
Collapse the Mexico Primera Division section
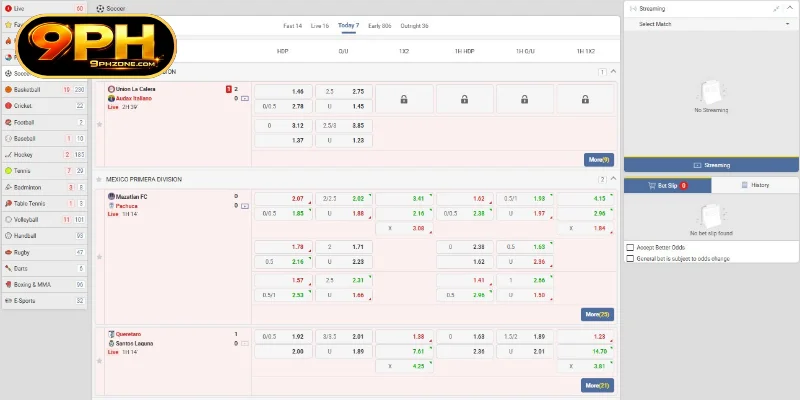(x=613, y=179)
